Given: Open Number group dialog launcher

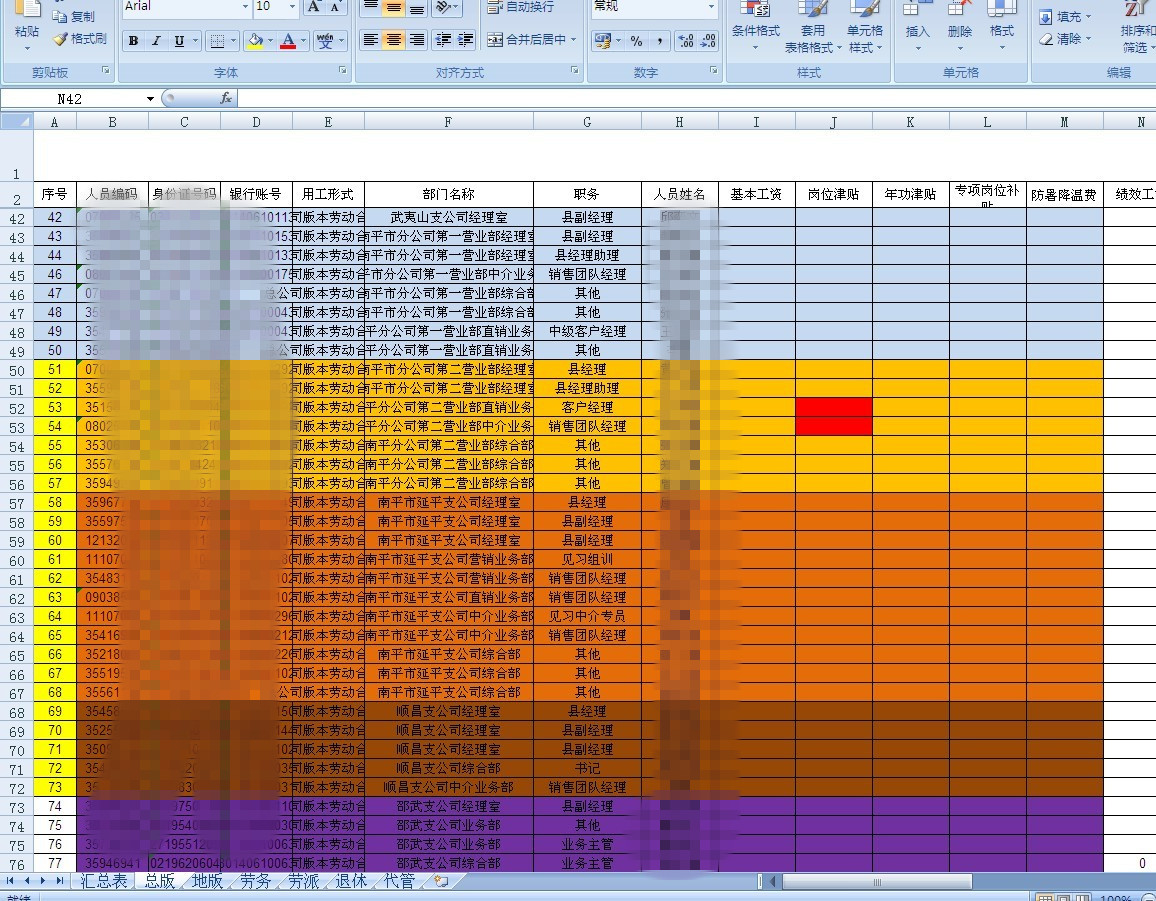Looking at the screenshot, I should point(714,71).
